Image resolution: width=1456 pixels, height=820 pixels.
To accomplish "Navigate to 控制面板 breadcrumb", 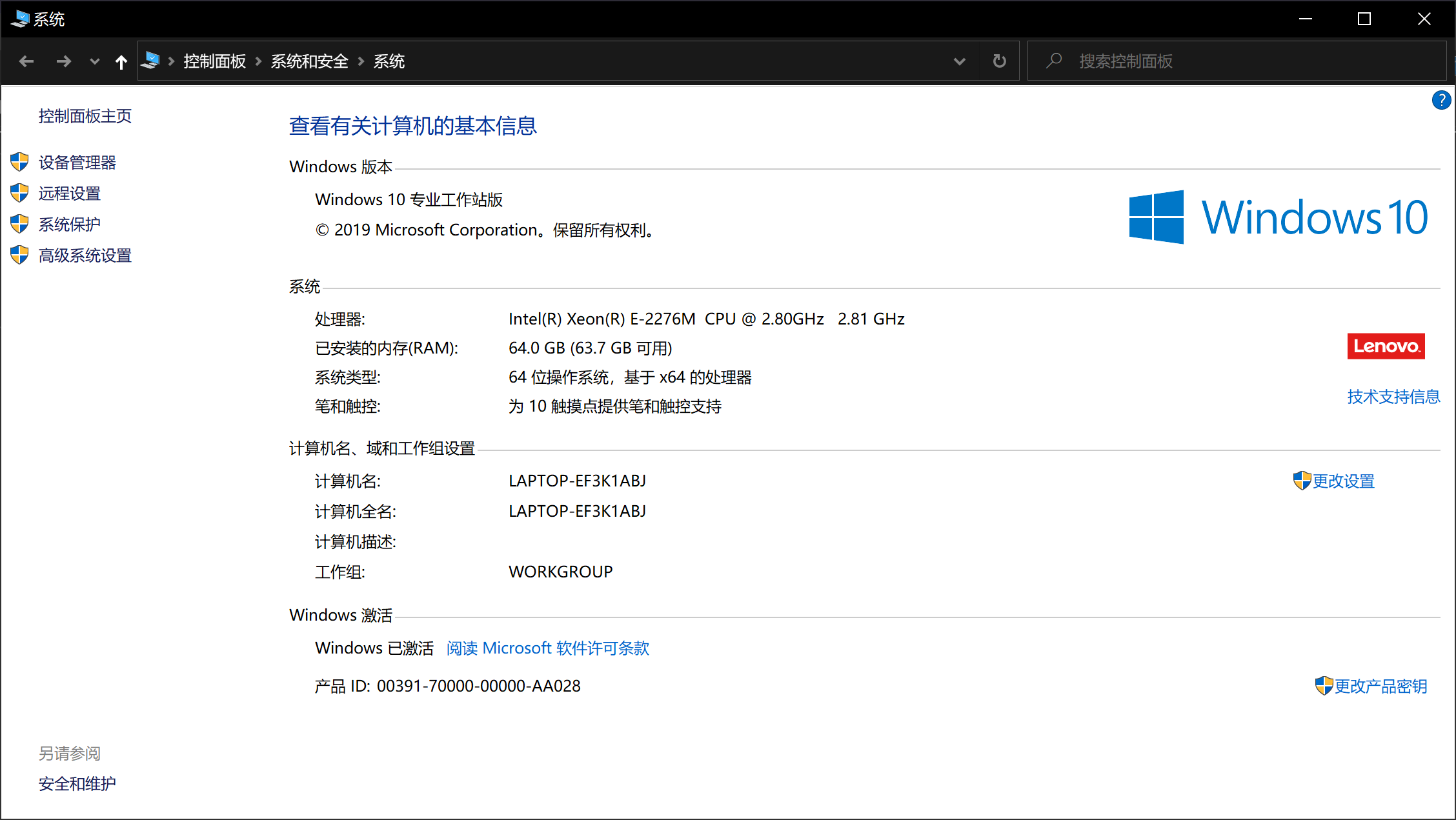I will 215,61.
